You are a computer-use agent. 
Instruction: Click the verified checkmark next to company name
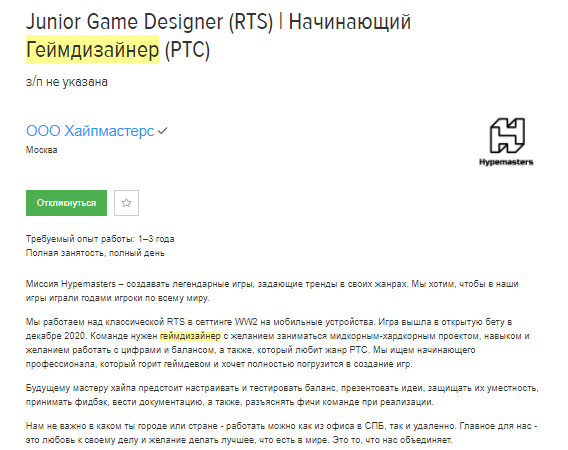[163, 131]
